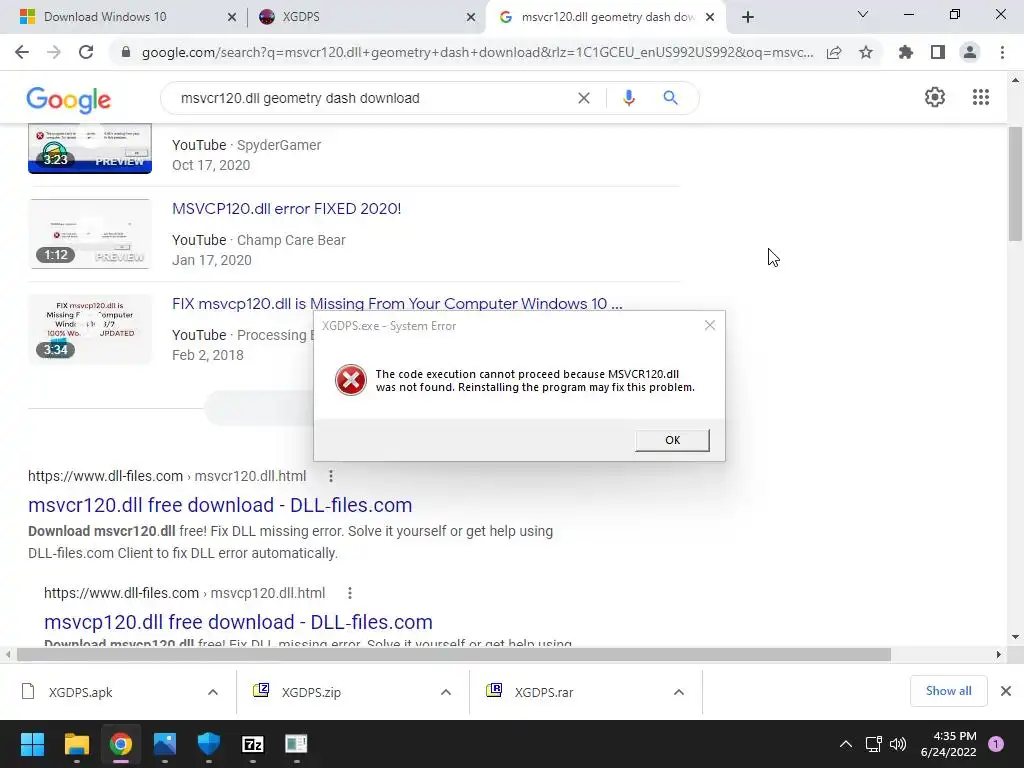This screenshot has width=1024, height=768.
Task: Open a new browser tab
Action: click(748, 17)
